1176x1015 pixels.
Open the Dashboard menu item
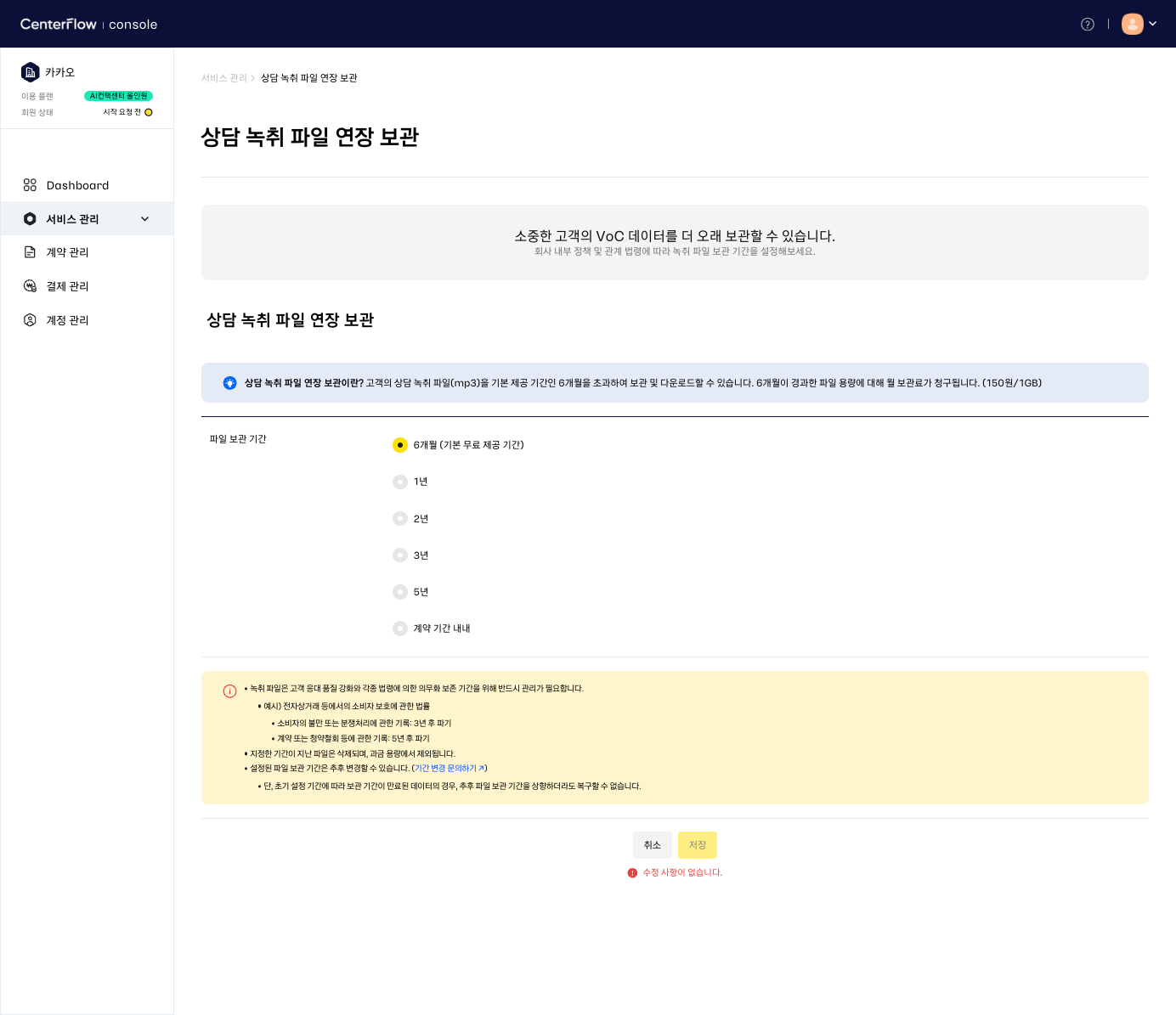[x=77, y=185]
